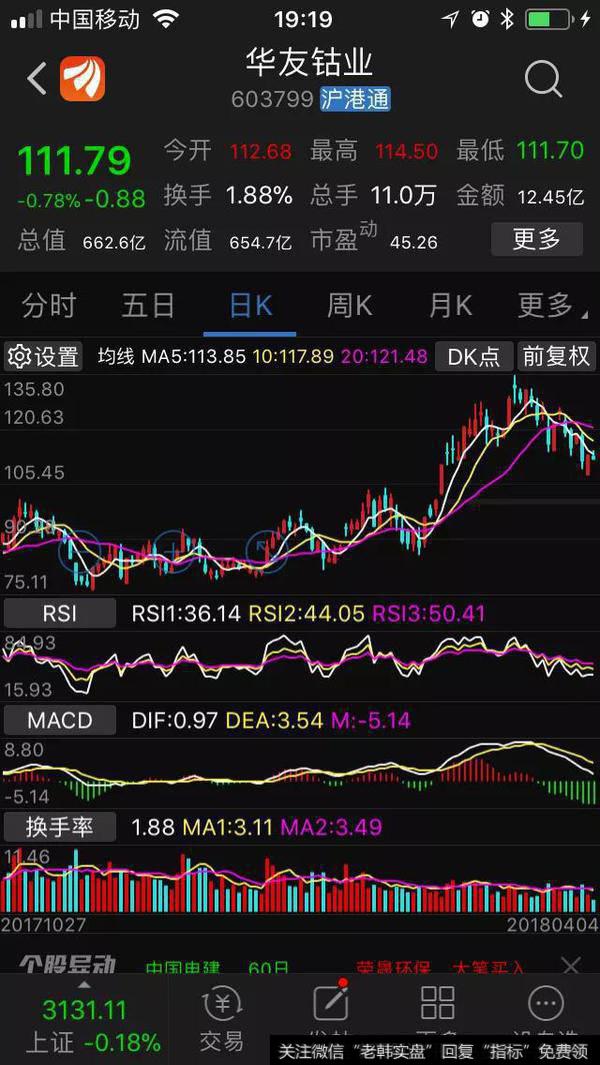Change the 换手率 indicator selector
Viewport: 600px width, 1065px height.
tap(60, 827)
